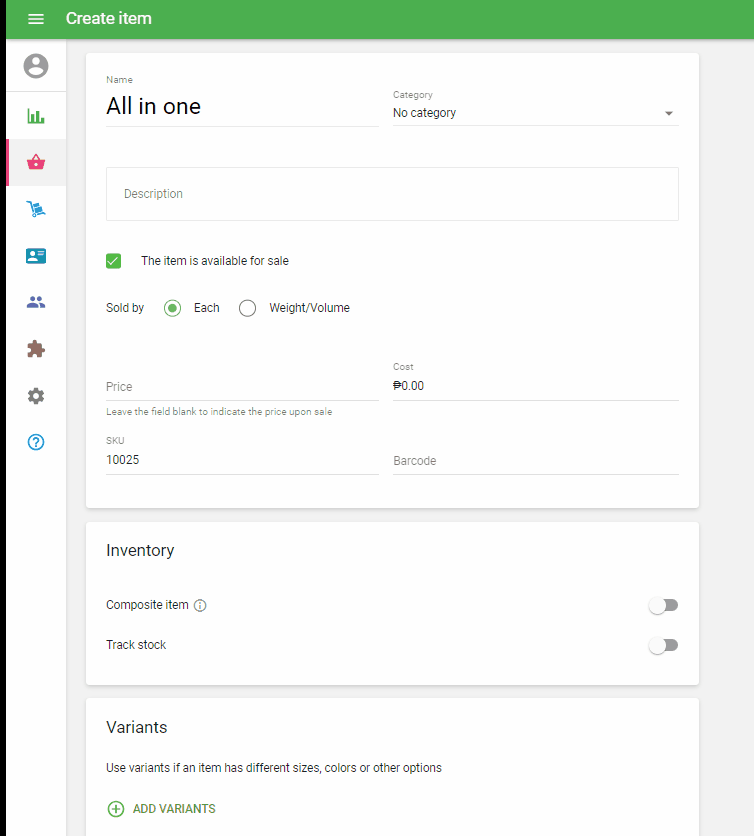This screenshot has height=836, width=754.
Task: Select 'Each' sold by radio button
Action: tap(173, 308)
